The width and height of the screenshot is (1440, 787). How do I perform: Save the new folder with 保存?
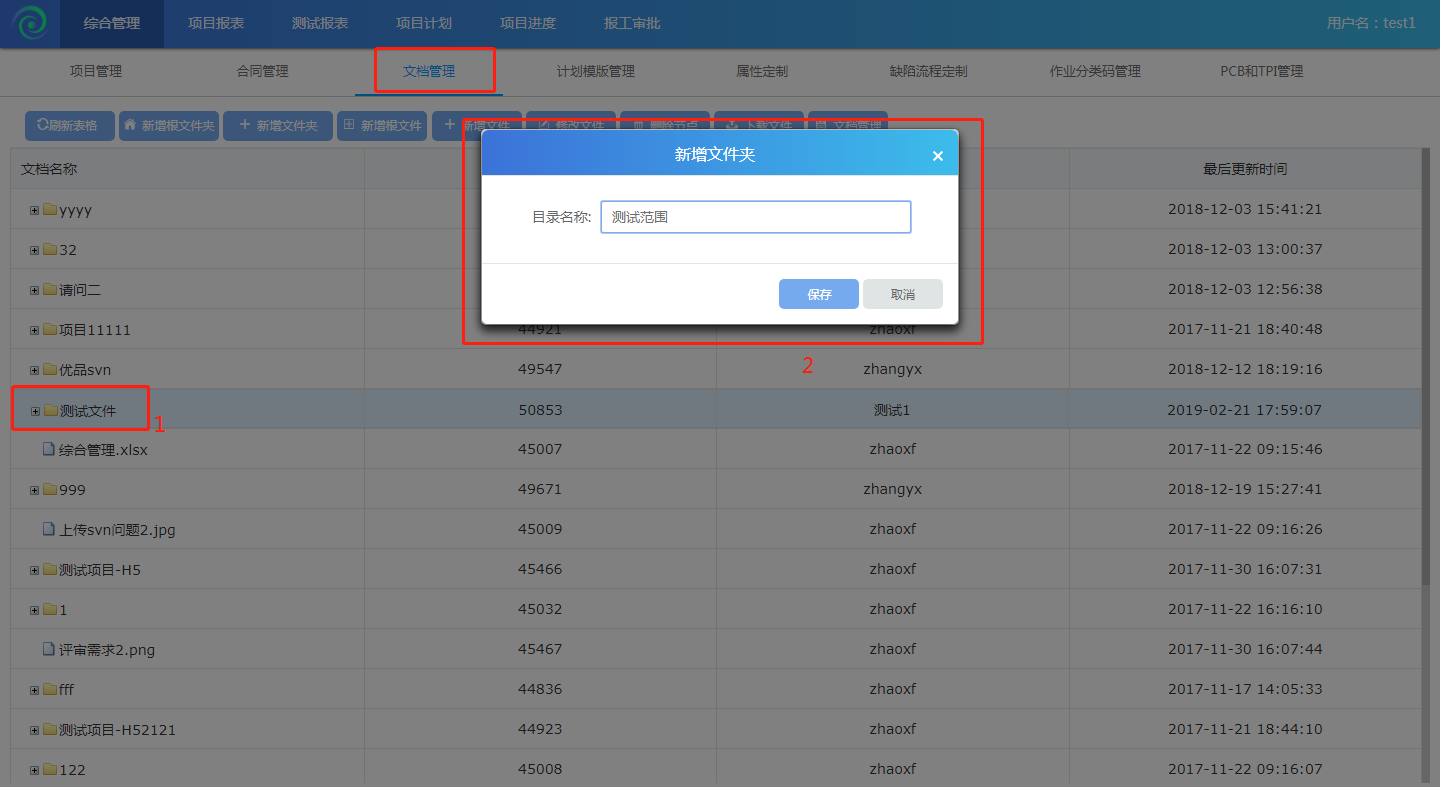coord(818,295)
